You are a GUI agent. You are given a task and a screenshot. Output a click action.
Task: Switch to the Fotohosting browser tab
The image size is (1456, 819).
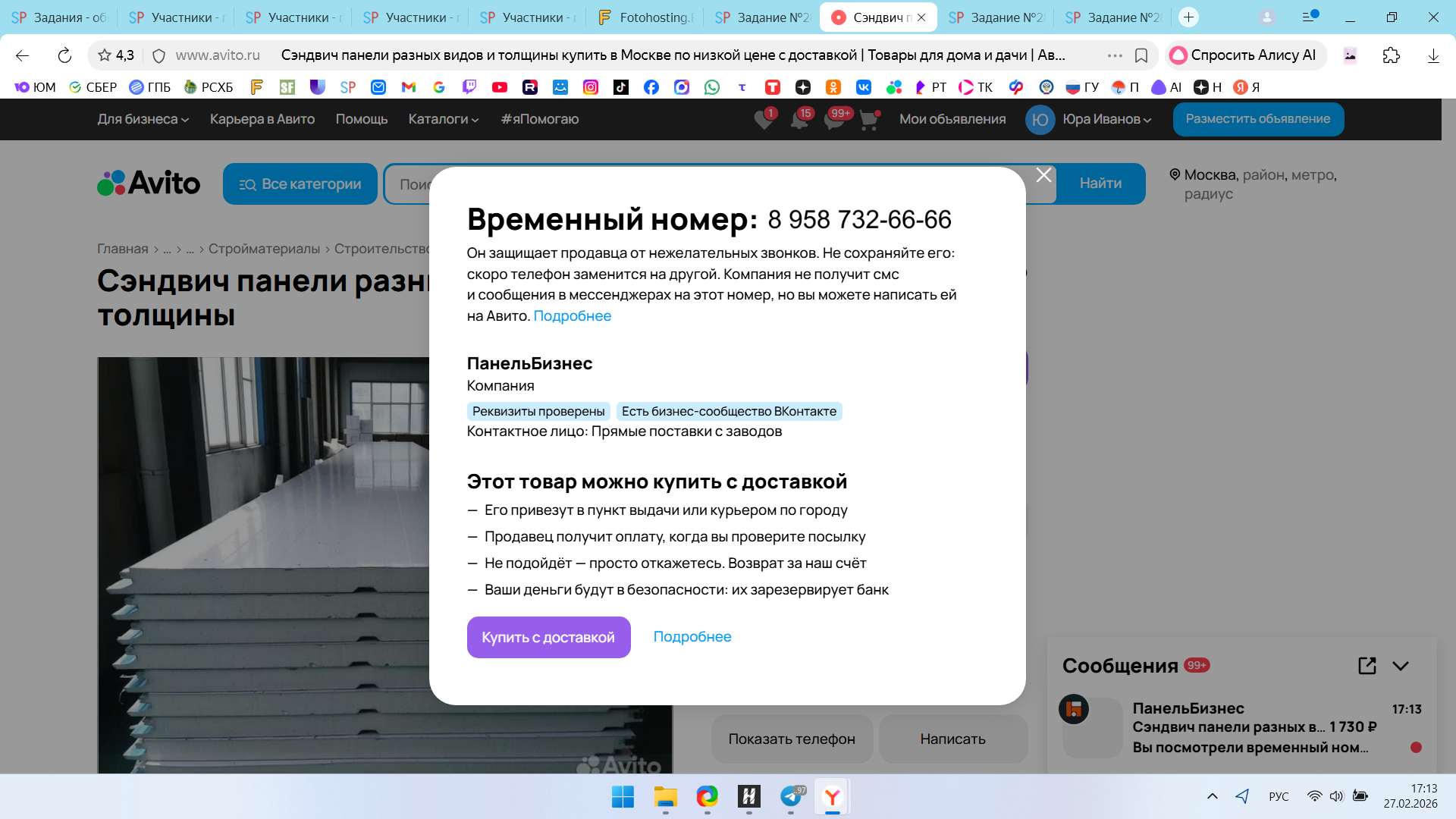click(x=645, y=17)
